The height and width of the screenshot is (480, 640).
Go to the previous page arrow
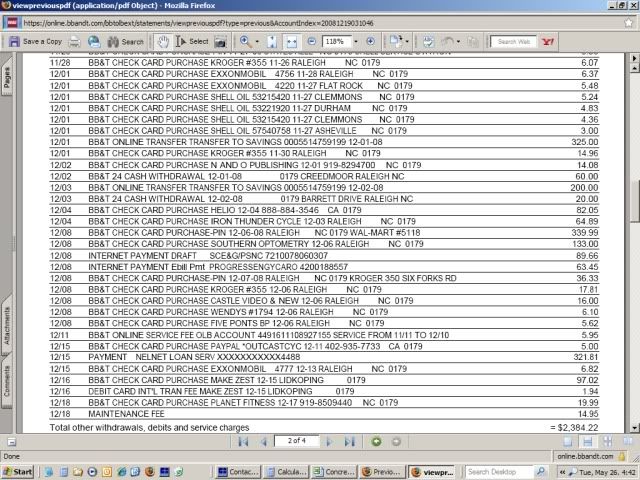(264, 442)
